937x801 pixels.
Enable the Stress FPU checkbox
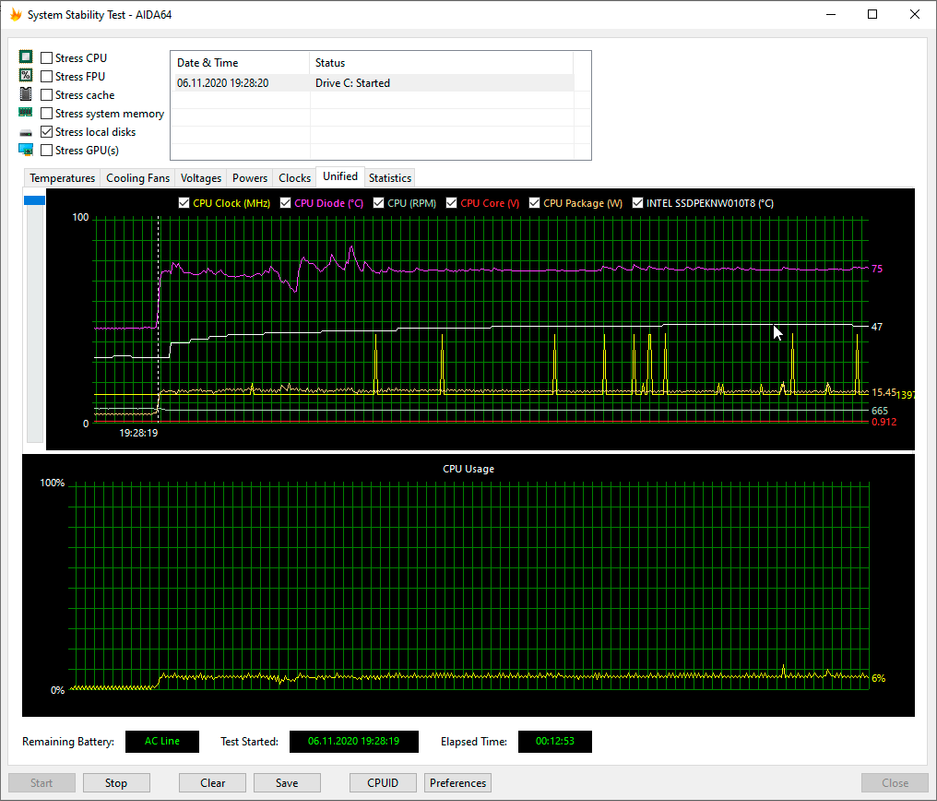click(47, 77)
